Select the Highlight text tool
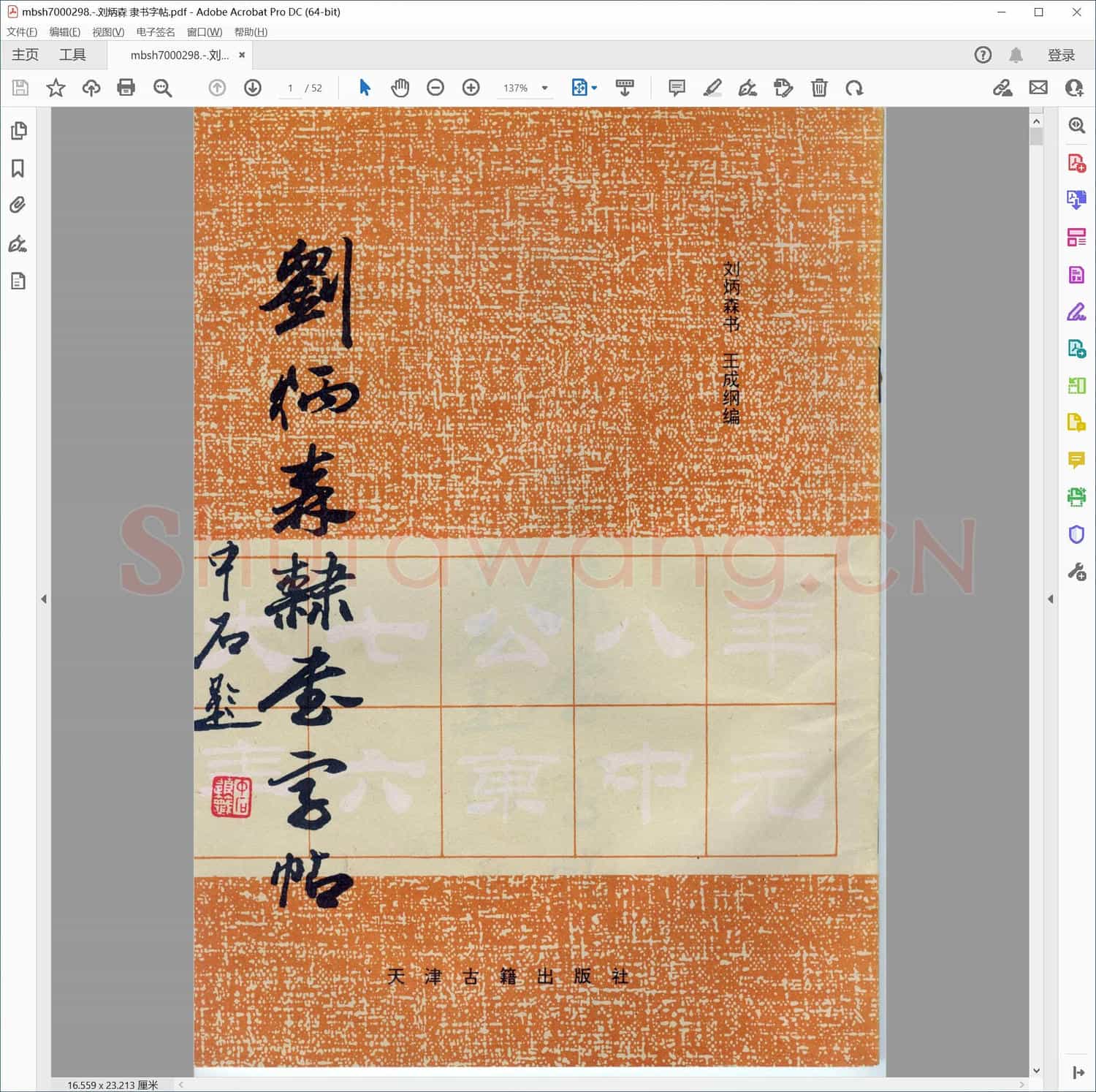 click(x=713, y=88)
